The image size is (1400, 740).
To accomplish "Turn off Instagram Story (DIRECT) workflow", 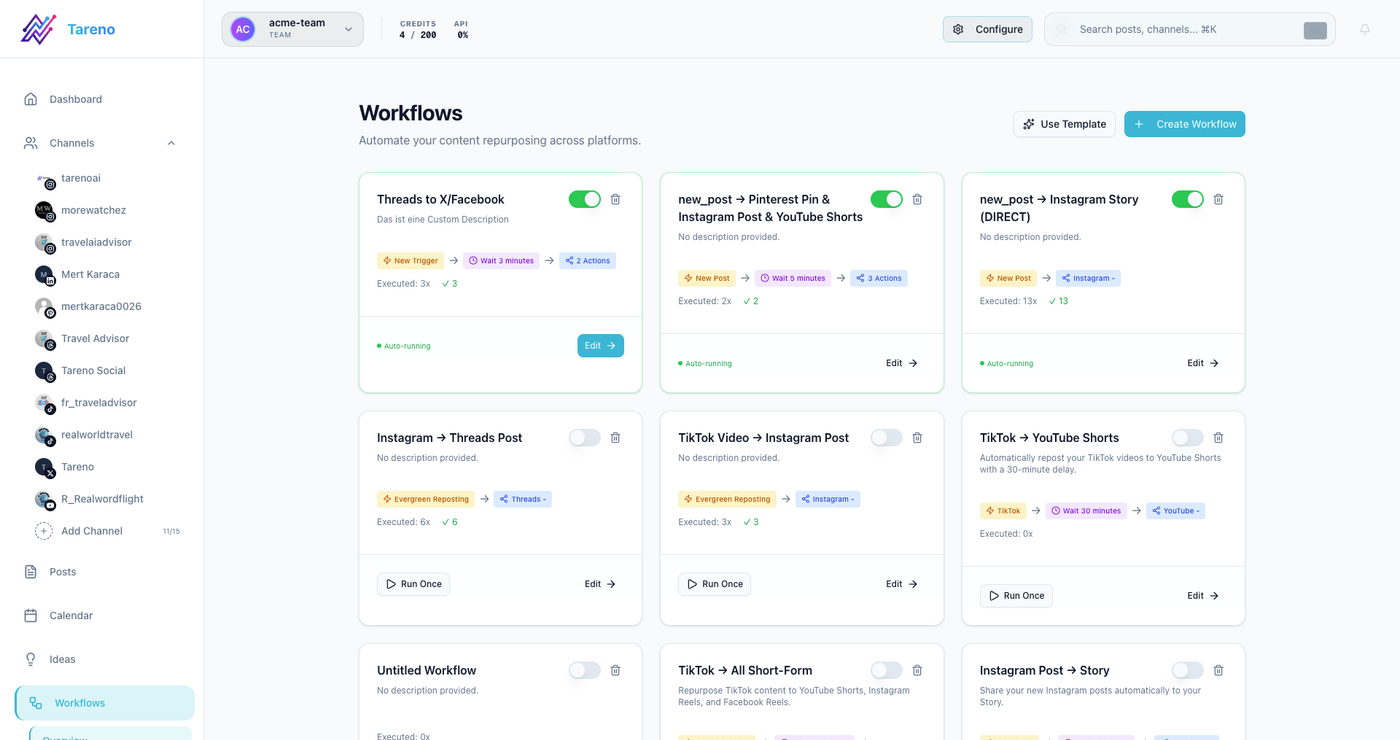I will click(x=1187, y=199).
